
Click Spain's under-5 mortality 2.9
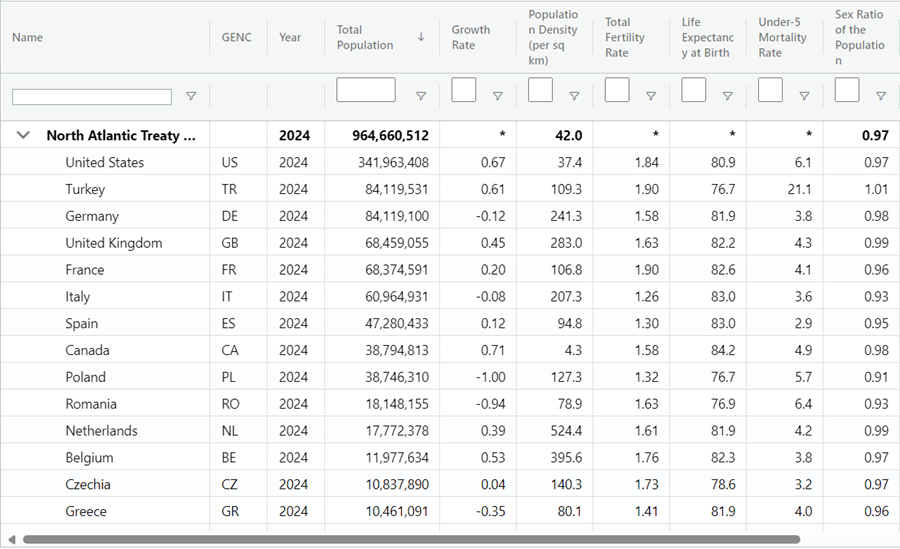pos(803,324)
